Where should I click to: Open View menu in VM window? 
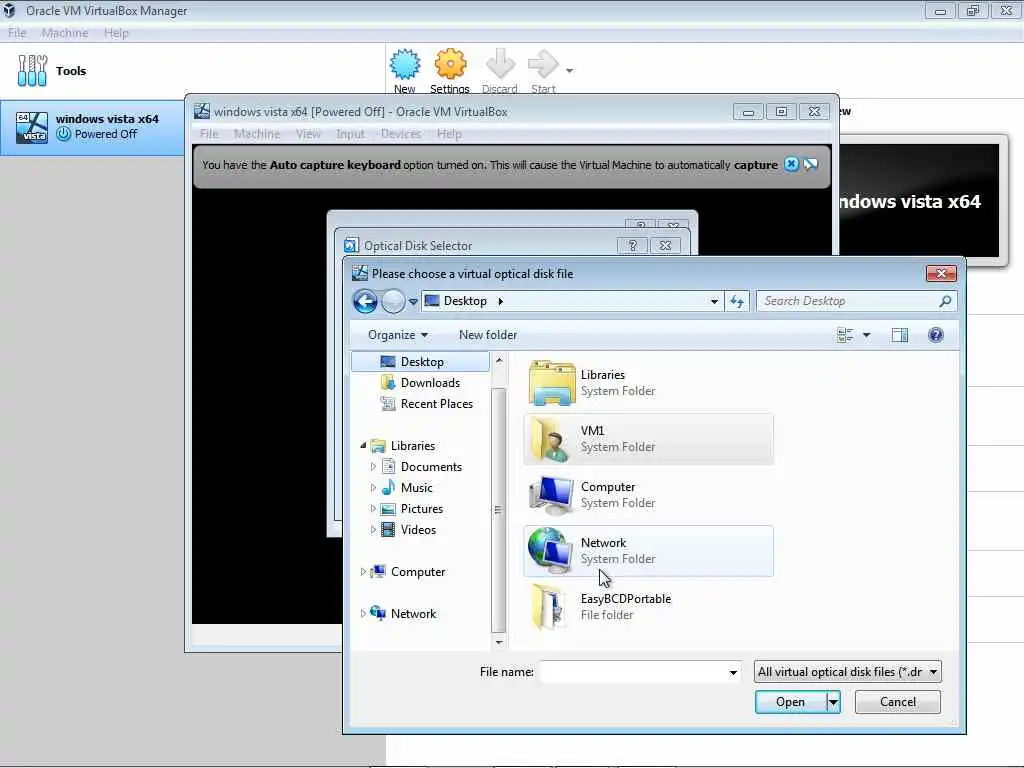(x=308, y=134)
